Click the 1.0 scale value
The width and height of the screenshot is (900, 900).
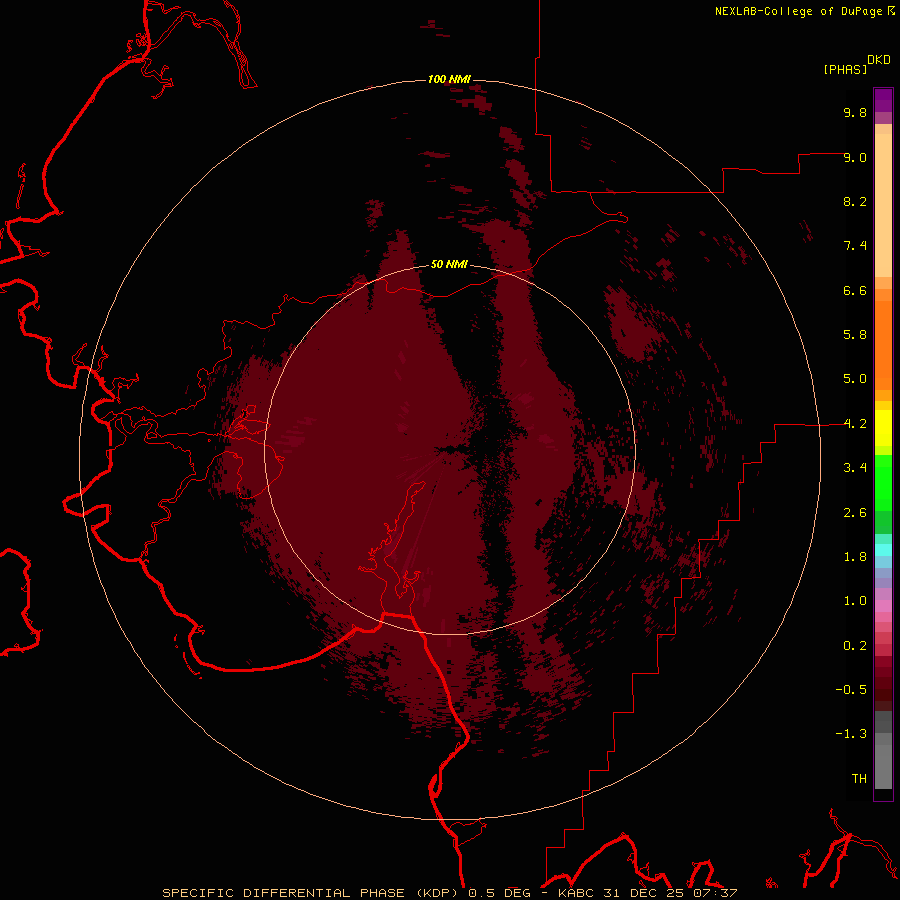[855, 601]
